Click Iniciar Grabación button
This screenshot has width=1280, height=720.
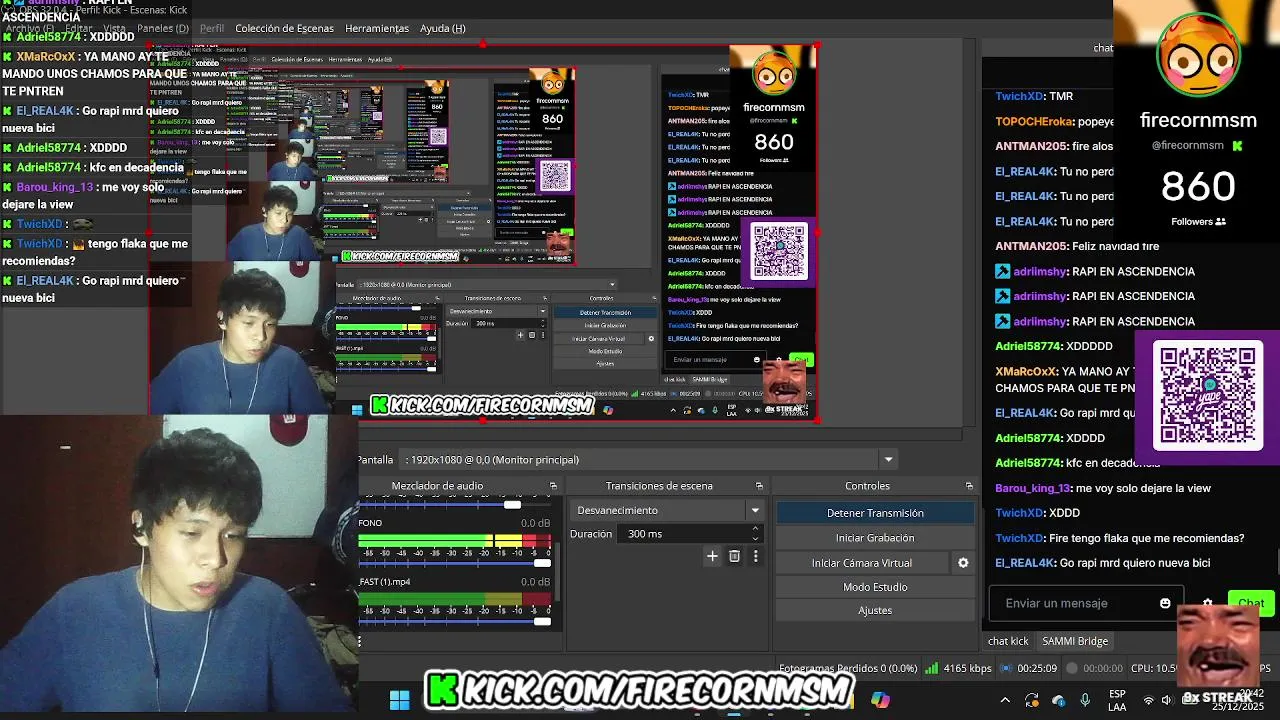(875, 538)
